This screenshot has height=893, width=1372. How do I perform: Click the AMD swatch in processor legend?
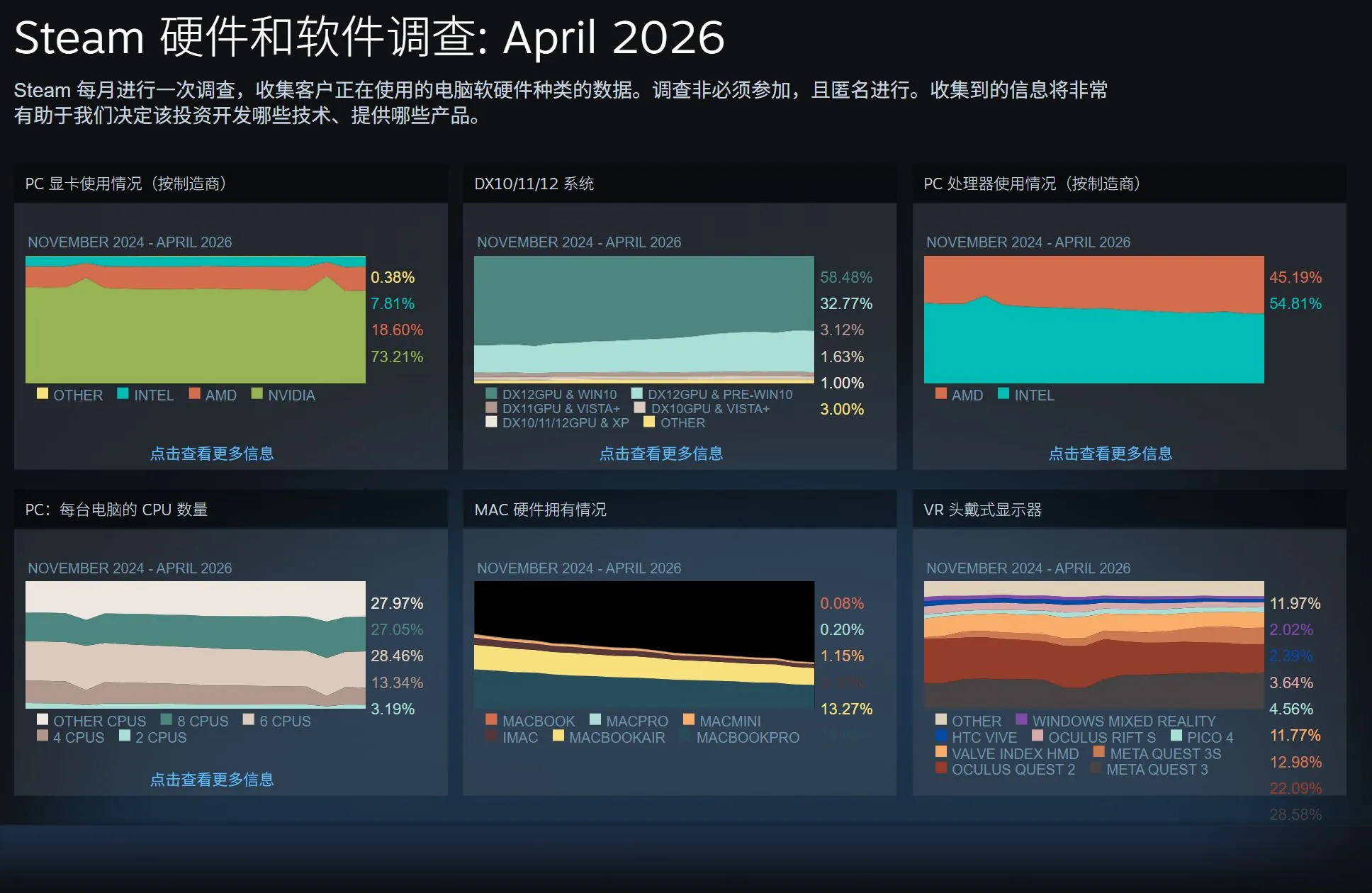(941, 393)
